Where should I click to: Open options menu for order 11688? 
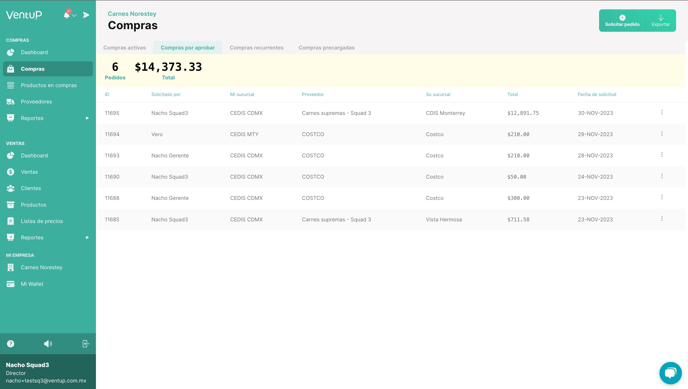[662, 197]
